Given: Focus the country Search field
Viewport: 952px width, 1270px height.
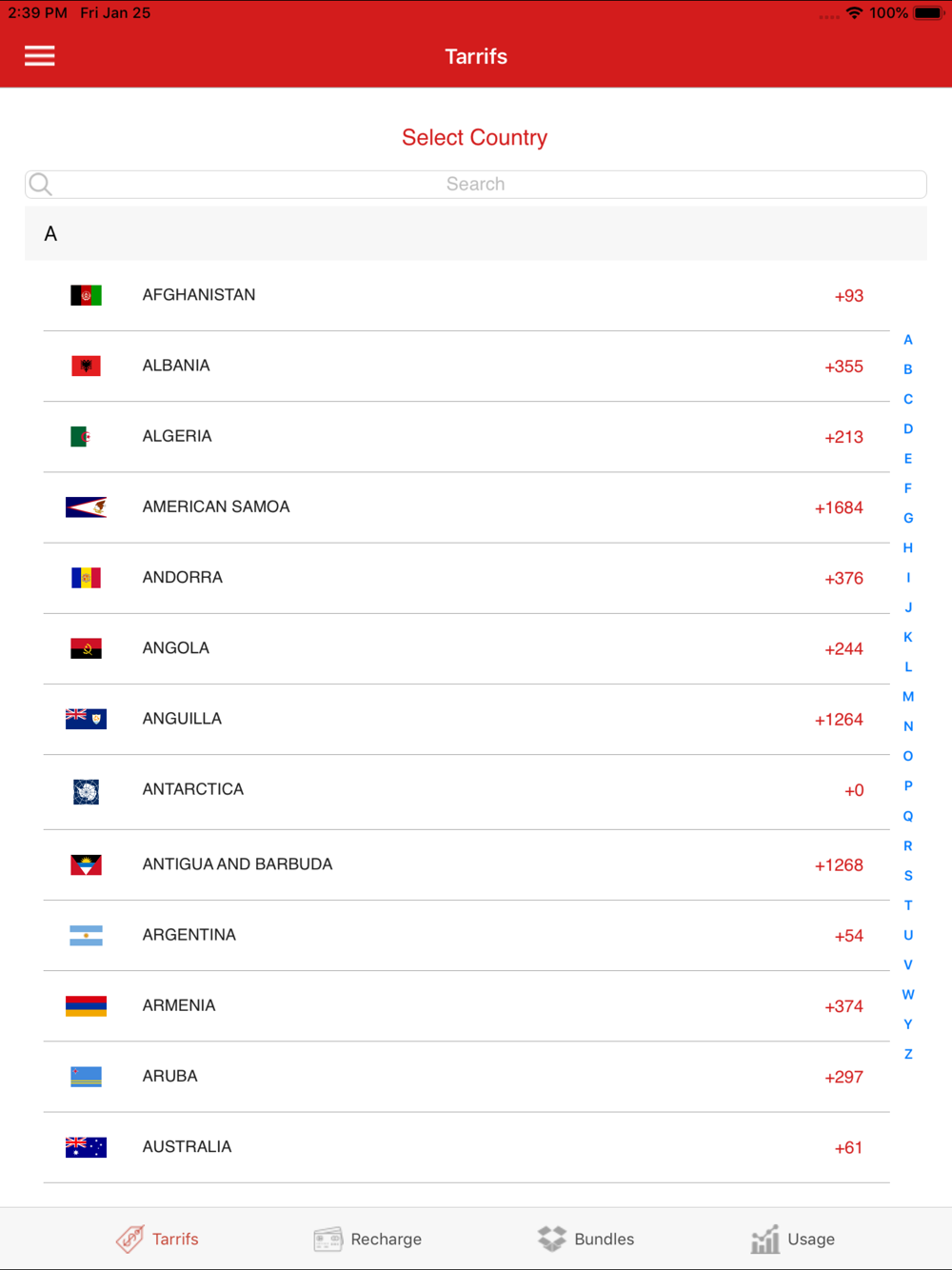Looking at the screenshot, I should tap(476, 184).
